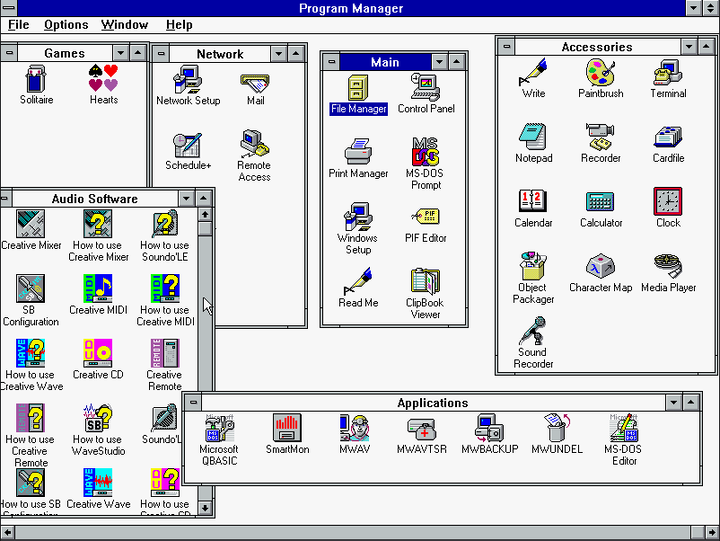720x541 pixels.
Task: Click the horizontal scrollbar right arrow
Action: tap(711, 533)
